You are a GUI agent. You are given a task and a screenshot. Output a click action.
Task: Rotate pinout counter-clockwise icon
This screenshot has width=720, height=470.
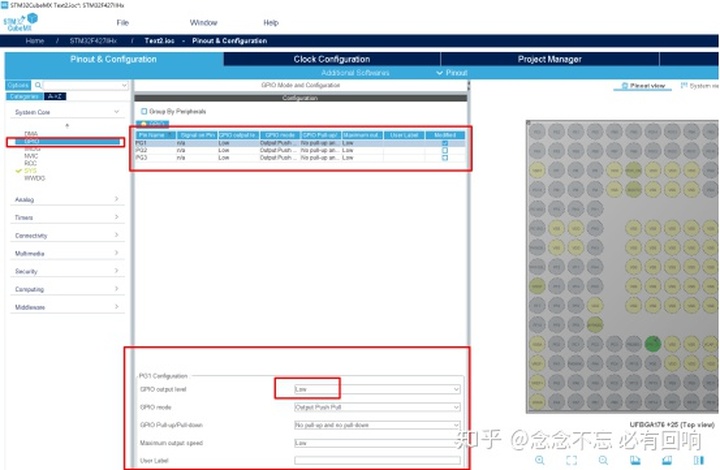(667, 460)
